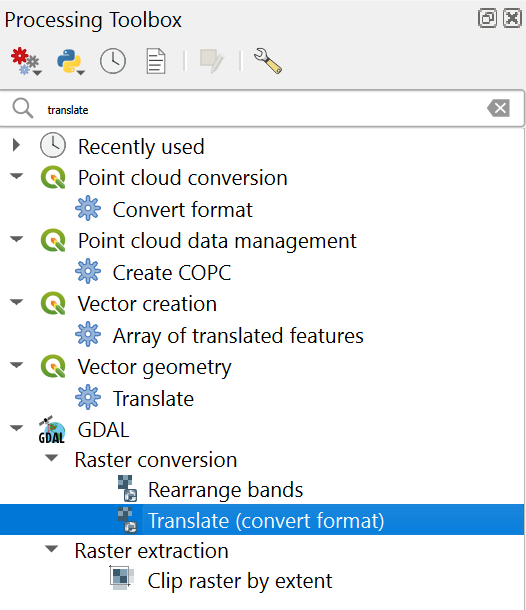
Task: Click the Rearrange bands raster icon
Action: pyautogui.click(x=127, y=488)
